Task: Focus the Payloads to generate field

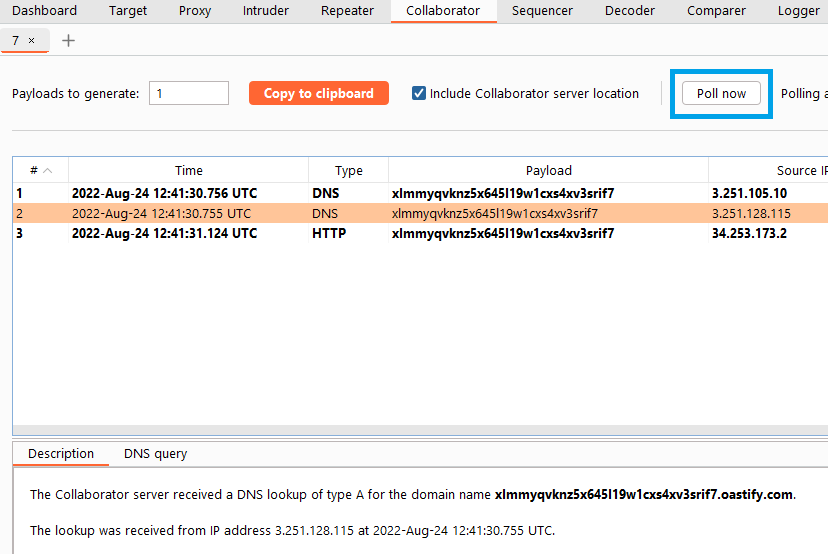Action: click(x=189, y=93)
